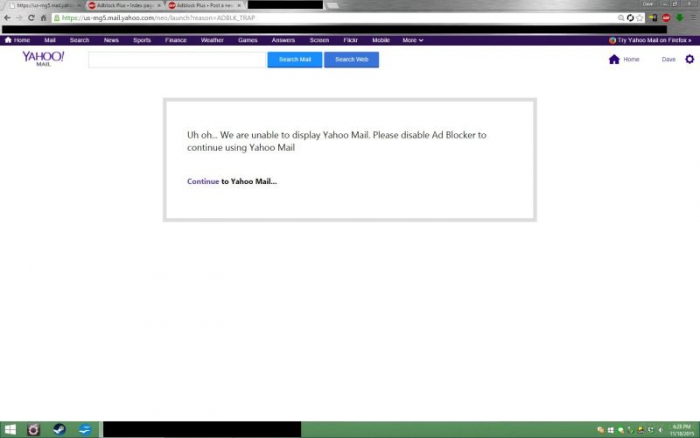Go to News in Yahoo navigation
The image size is (700, 438).
[x=111, y=40]
